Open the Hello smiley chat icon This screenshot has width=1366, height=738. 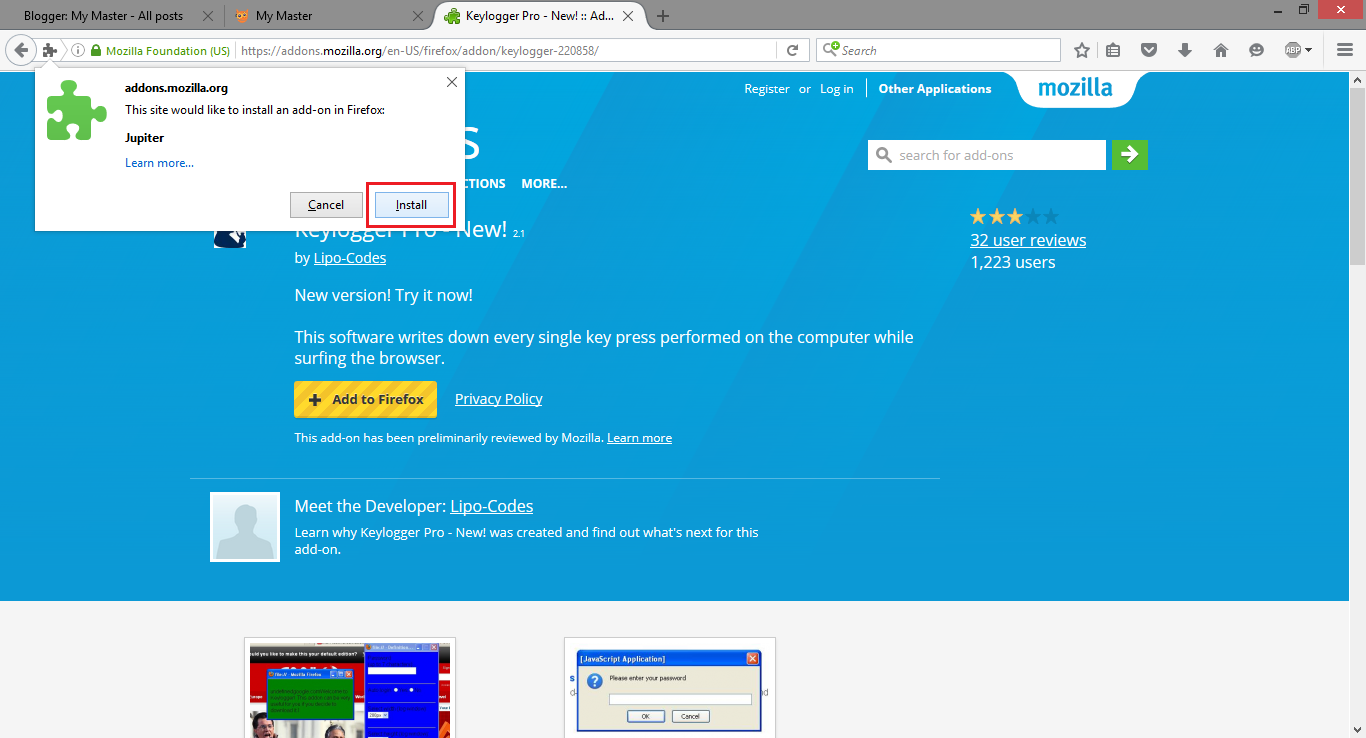(1257, 50)
